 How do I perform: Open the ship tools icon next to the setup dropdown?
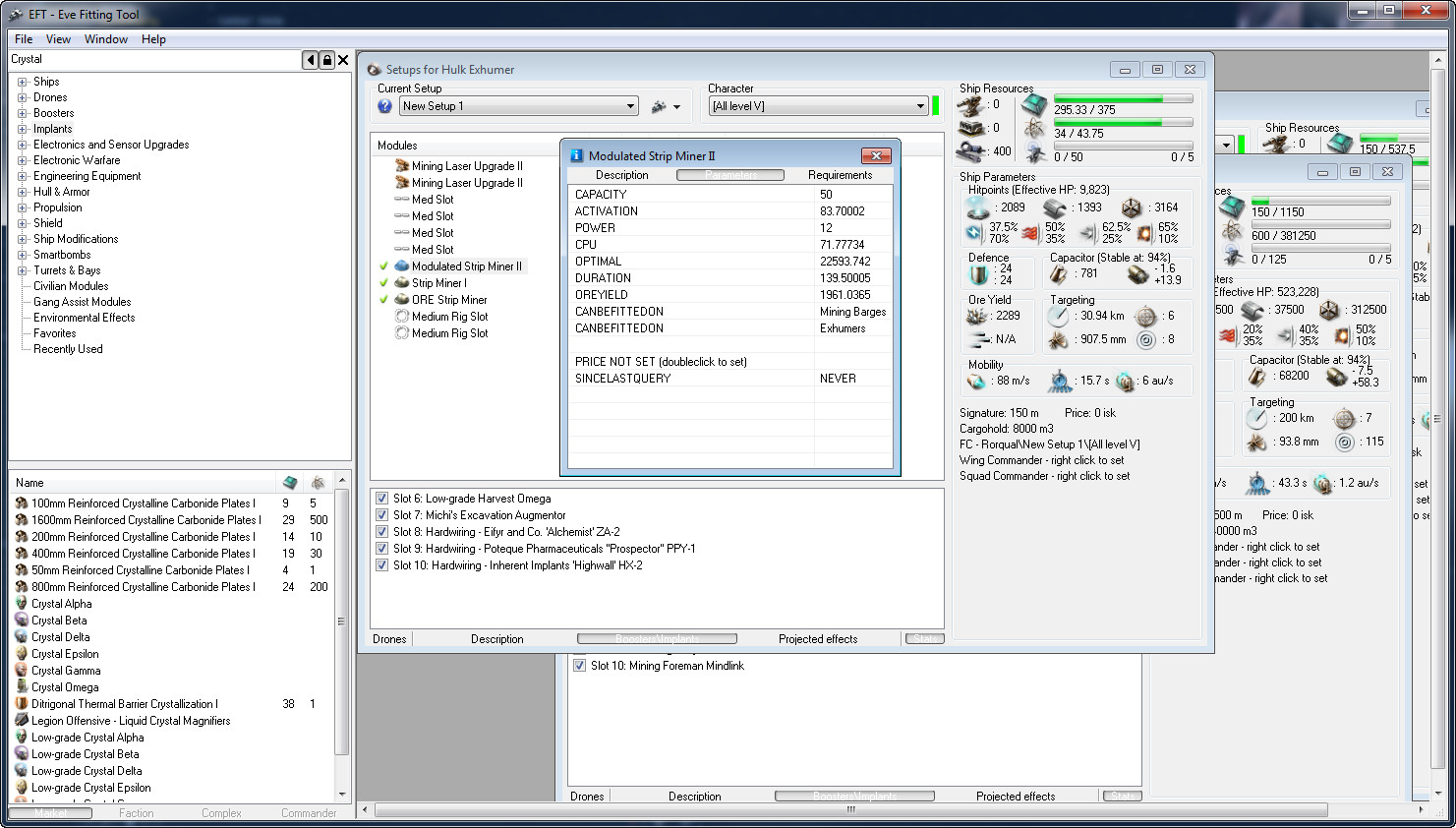coord(659,106)
